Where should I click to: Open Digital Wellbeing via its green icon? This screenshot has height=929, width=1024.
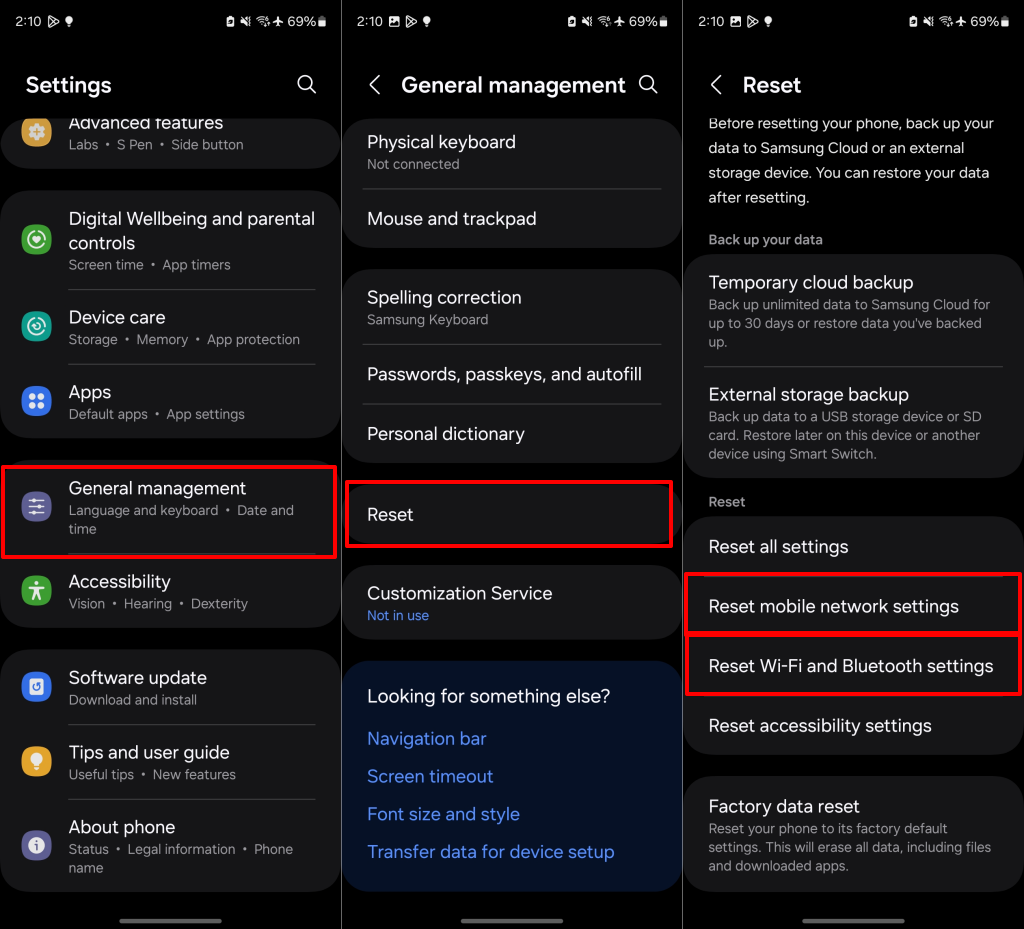(x=35, y=240)
